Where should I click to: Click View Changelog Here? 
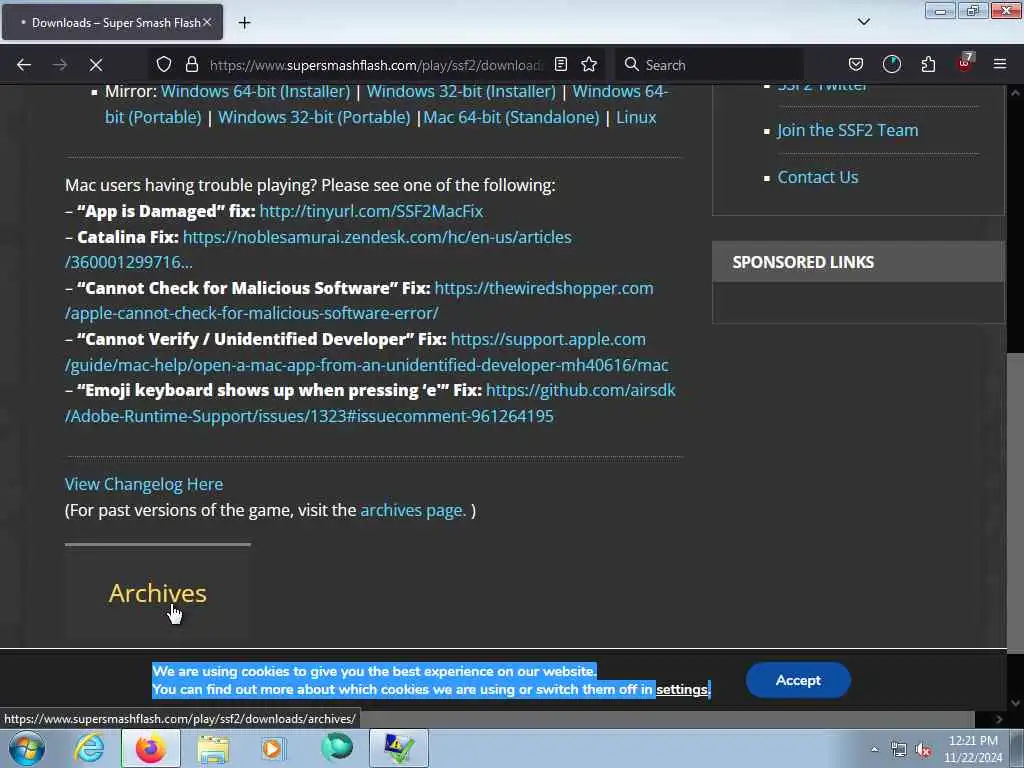point(144,485)
